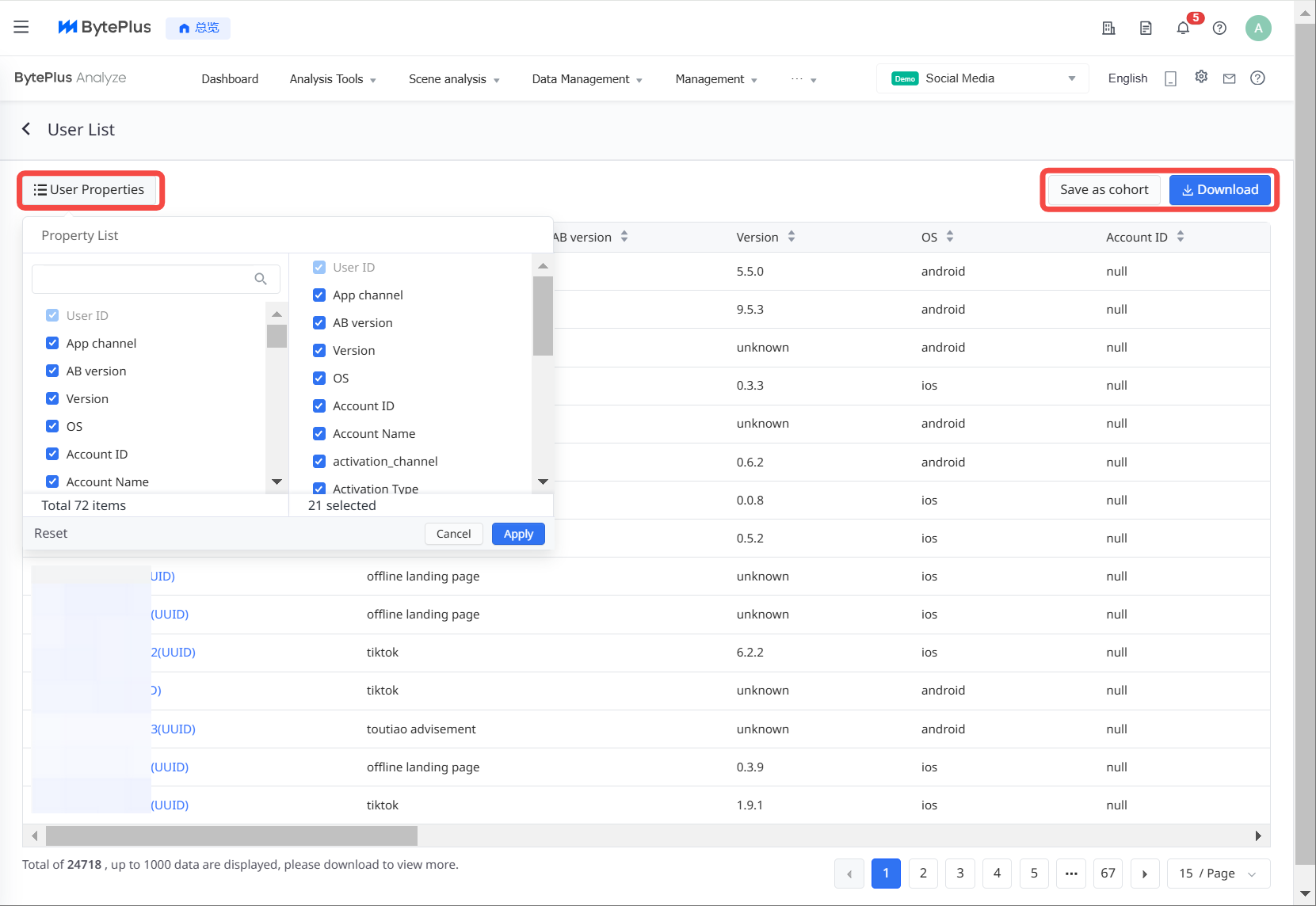1316x906 pixels.
Task: Click the mail envelope icon
Action: (1229, 78)
